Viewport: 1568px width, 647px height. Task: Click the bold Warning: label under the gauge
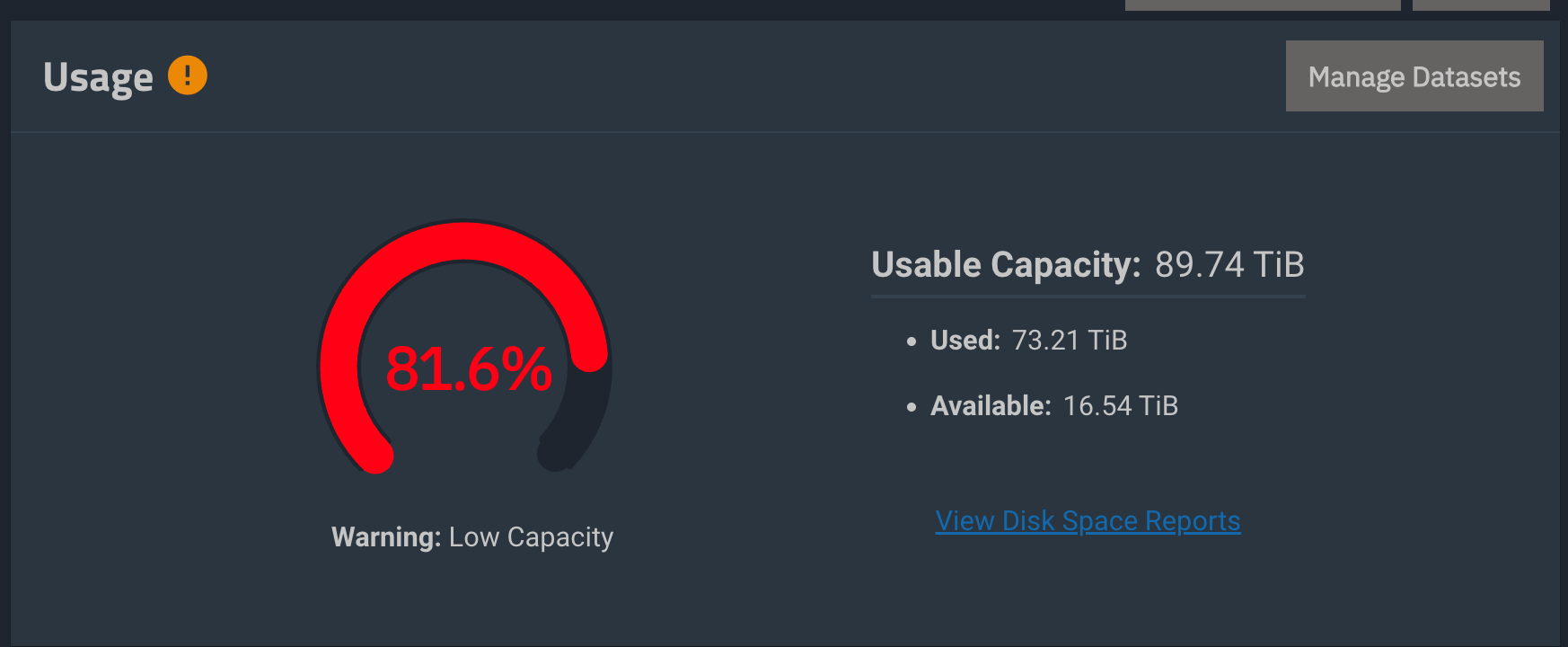386,537
